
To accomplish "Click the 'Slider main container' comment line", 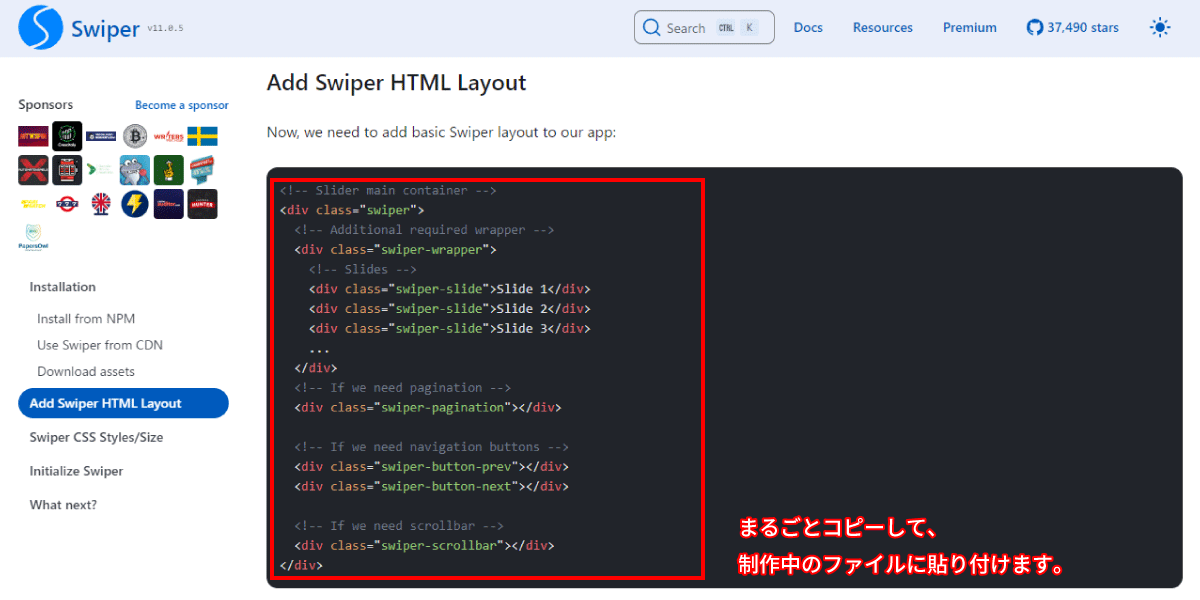I will pyautogui.click(x=388, y=190).
